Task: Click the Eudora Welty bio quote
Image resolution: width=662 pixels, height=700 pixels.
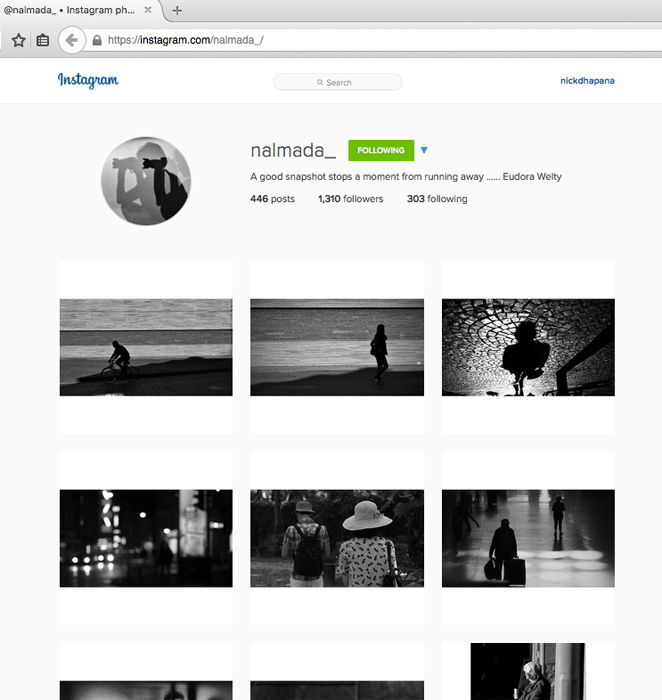Action: pyautogui.click(x=406, y=177)
